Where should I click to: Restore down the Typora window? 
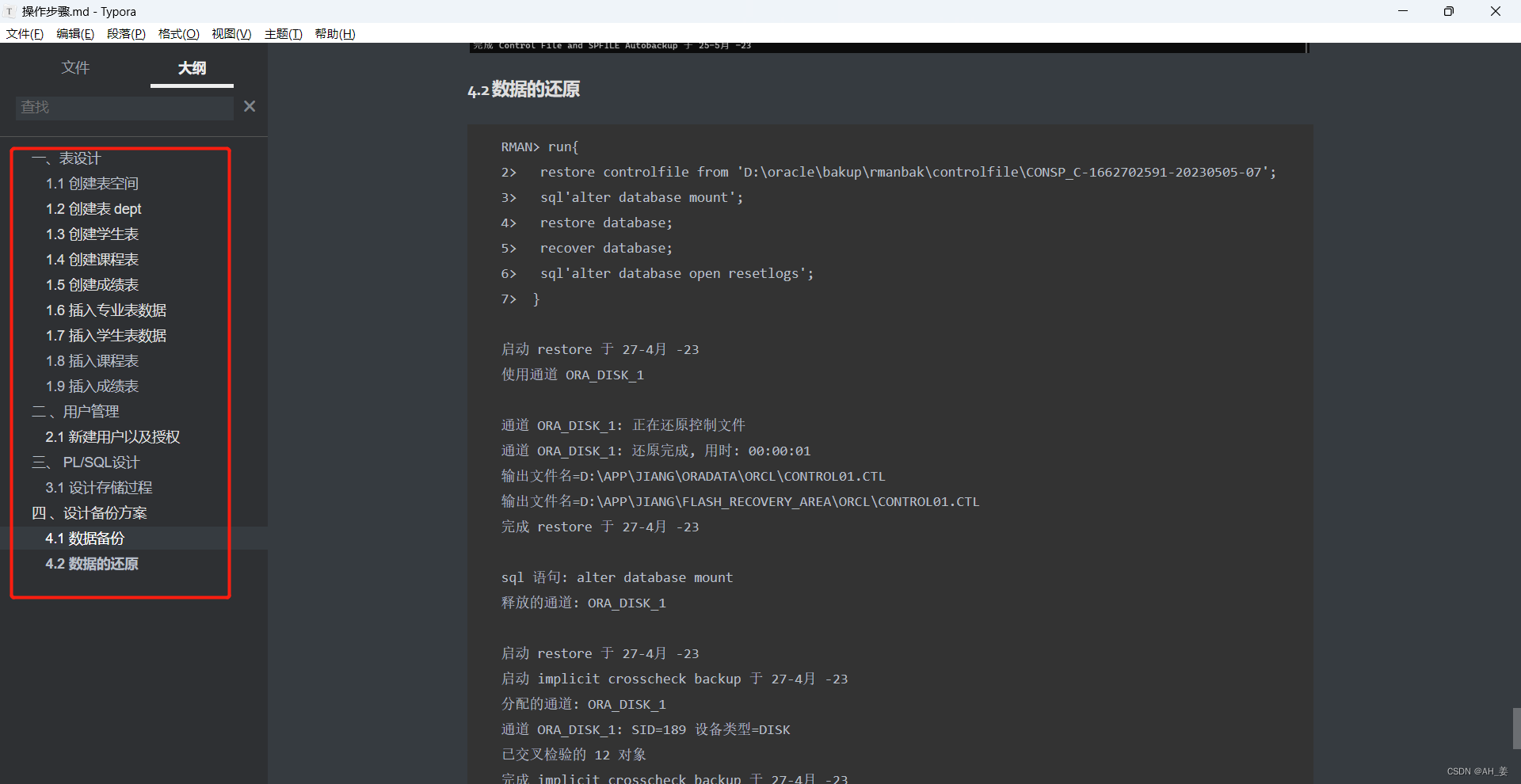click(x=1448, y=11)
